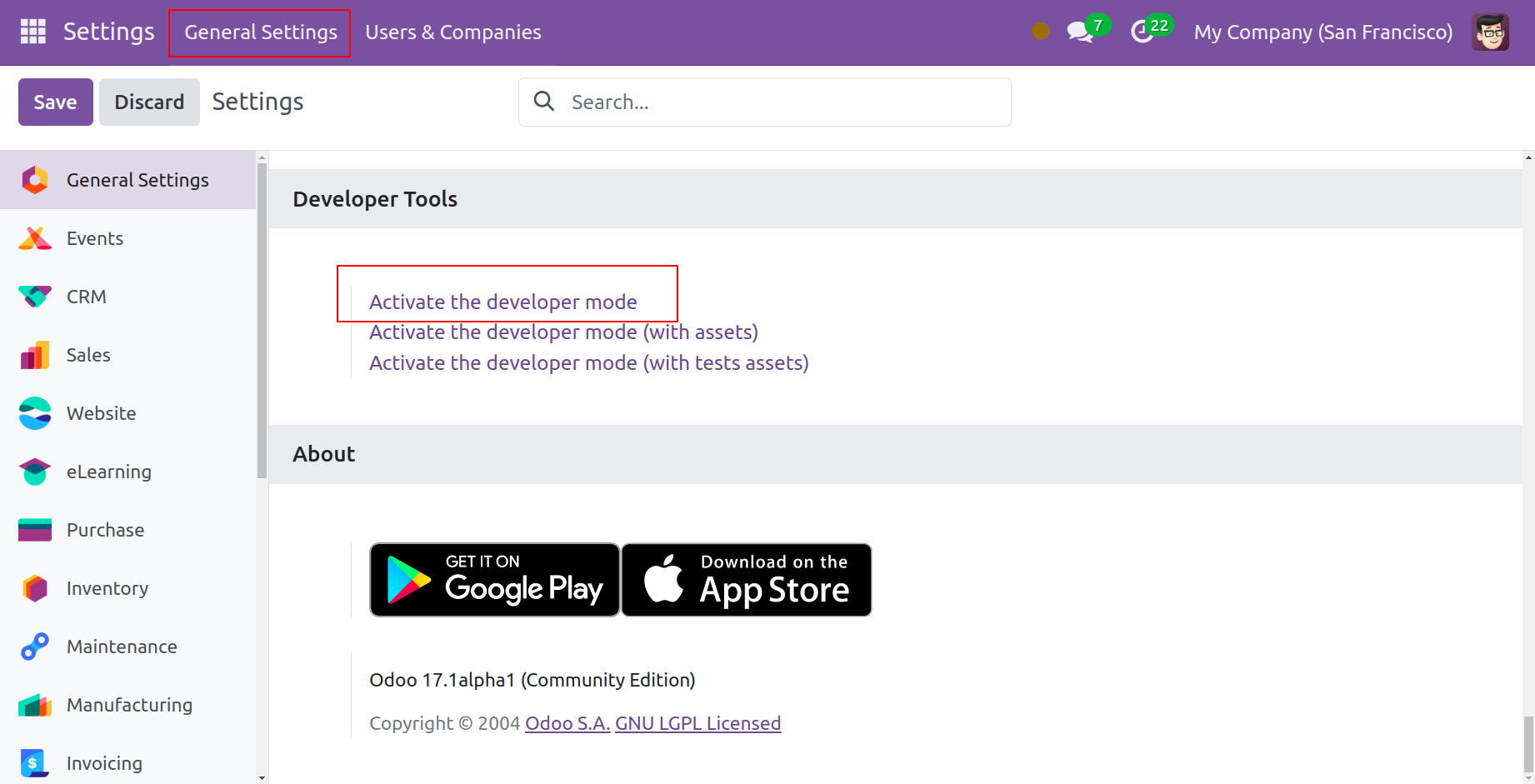This screenshot has width=1535, height=784.
Task: Click the Settings breadcrumb title
Action: (x=258, y=102)
